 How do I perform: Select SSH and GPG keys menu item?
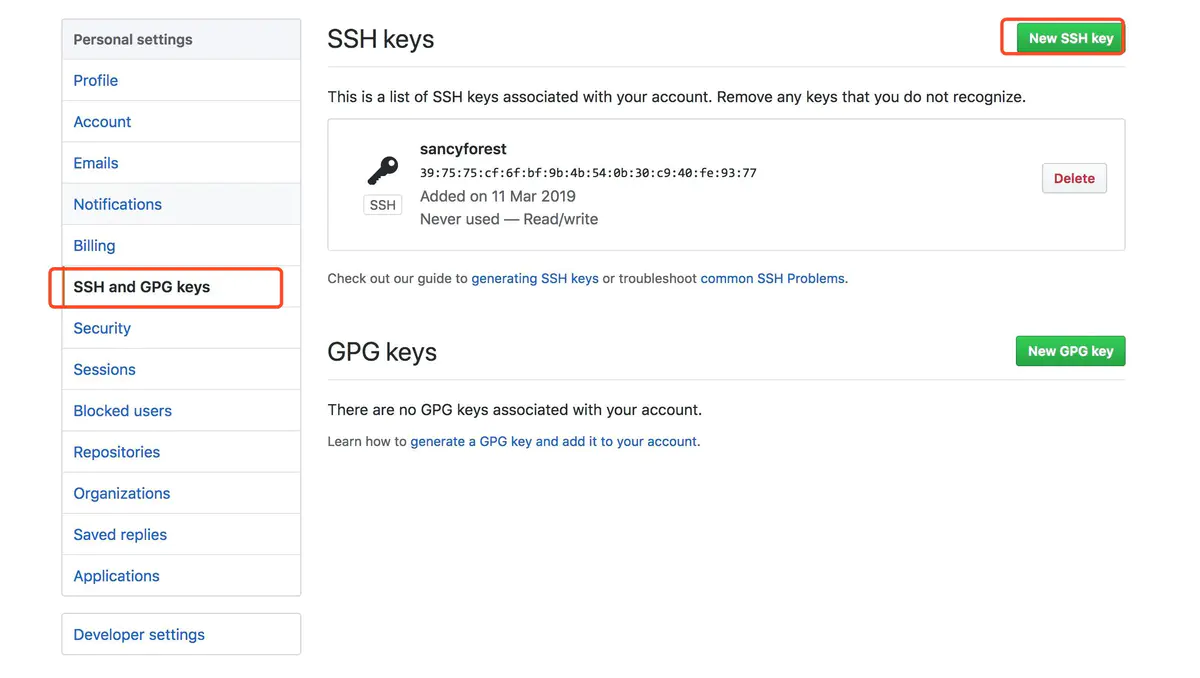(x=142, y=287)
